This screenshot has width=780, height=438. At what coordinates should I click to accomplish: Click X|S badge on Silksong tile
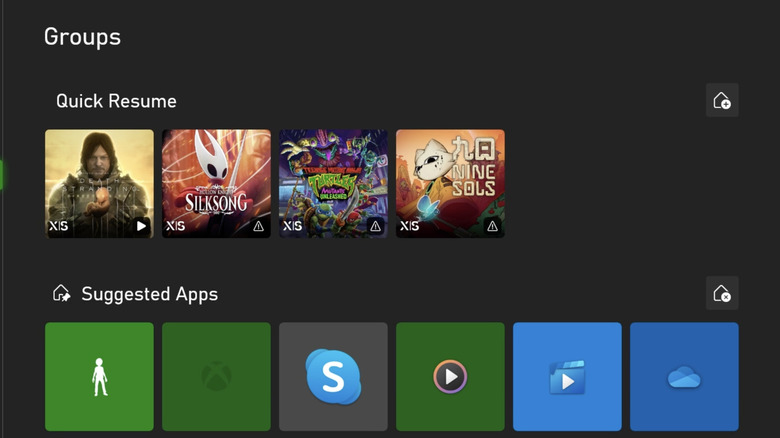tap(176, 226)
